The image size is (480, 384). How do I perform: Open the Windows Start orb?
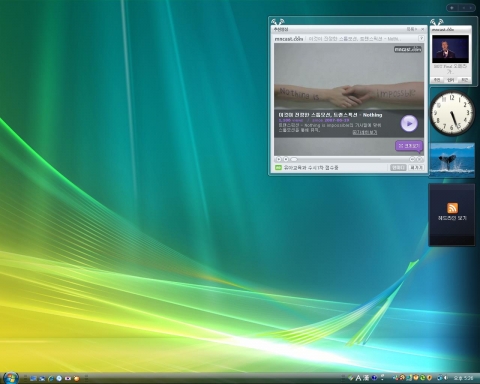click(11, 378)
